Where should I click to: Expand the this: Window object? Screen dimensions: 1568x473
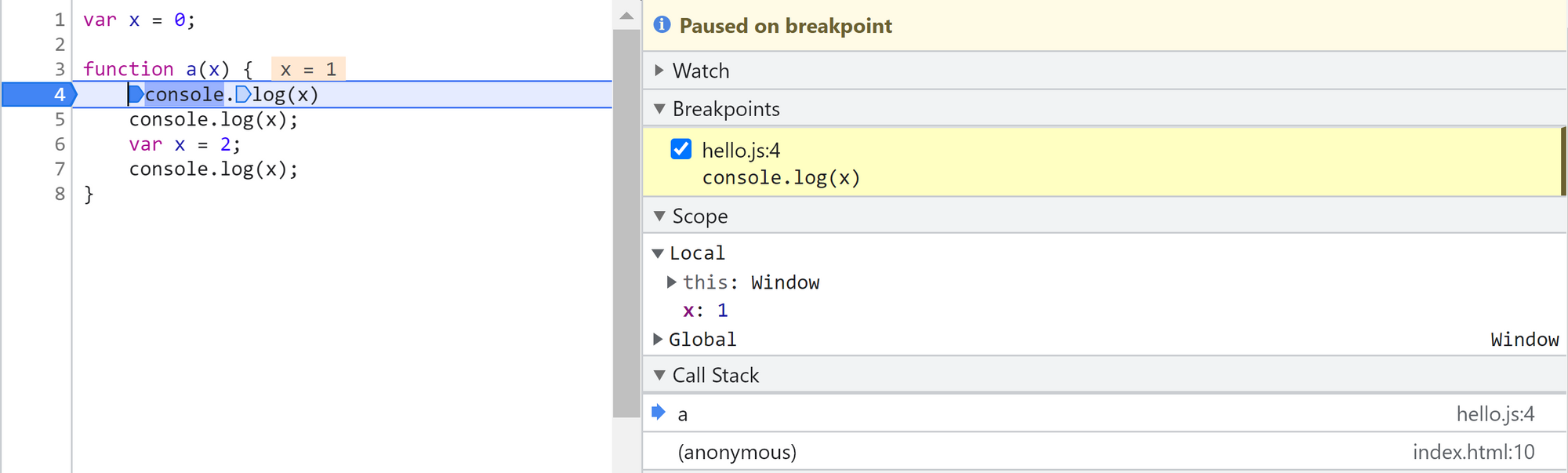[x=671, y=282]
